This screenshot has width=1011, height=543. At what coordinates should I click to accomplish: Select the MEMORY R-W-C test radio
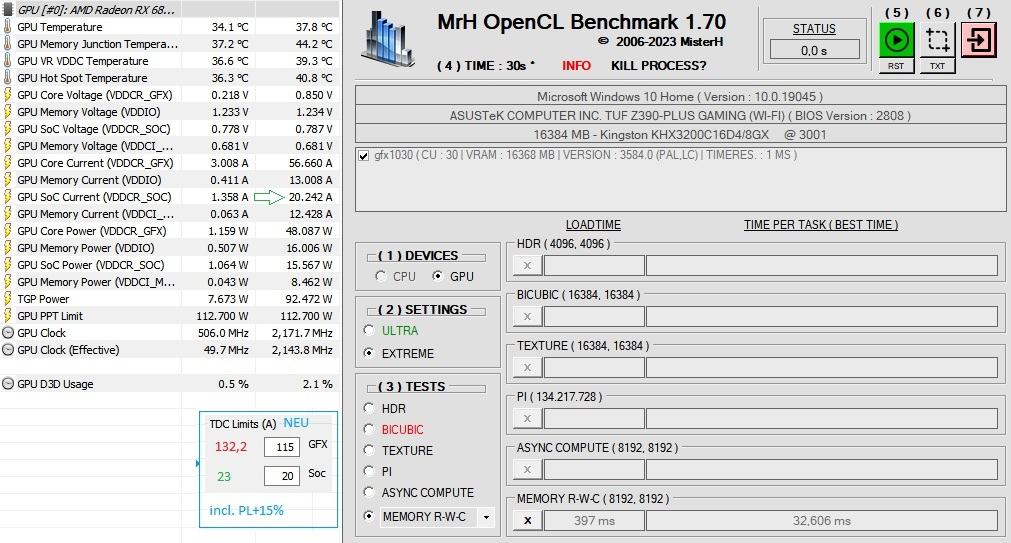[369, 516]
